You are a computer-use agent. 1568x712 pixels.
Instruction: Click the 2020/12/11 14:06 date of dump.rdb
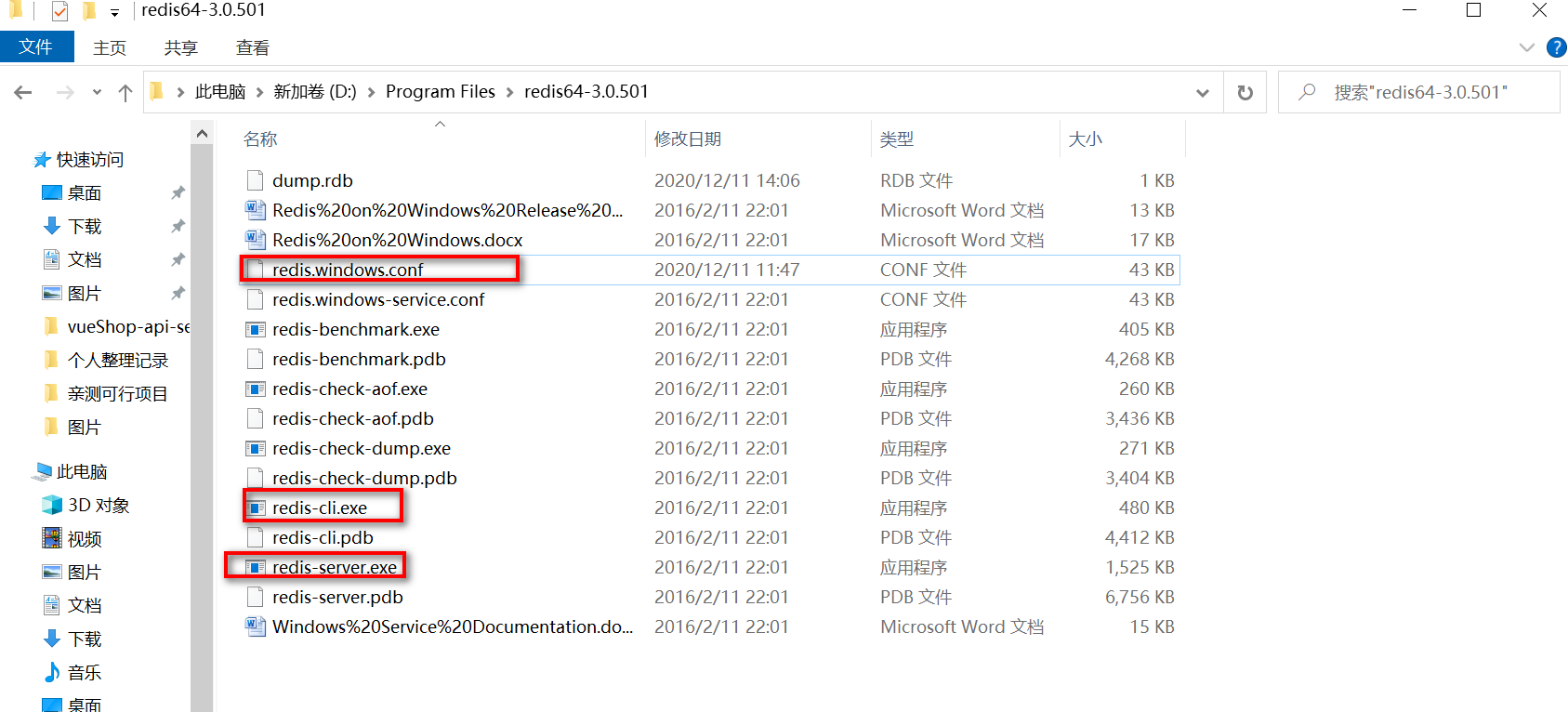[727, 180]
